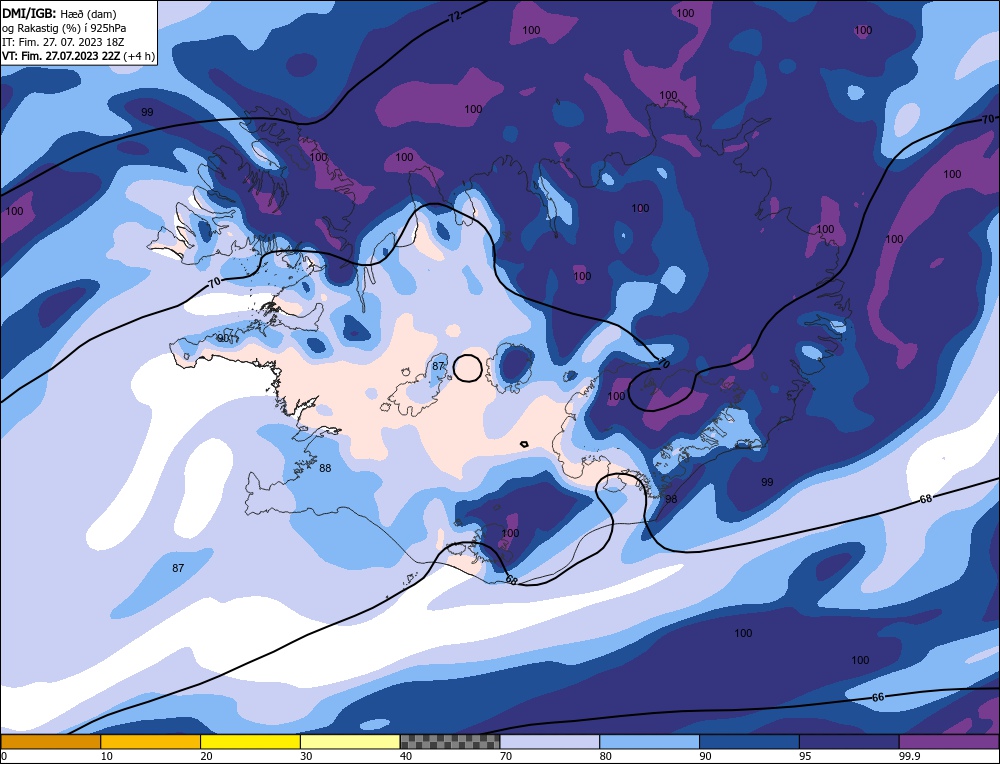Viewport: 1000px width, 764px height.
Task: Click the bold circular contour in central Iceland
Action: coord(467,368)
